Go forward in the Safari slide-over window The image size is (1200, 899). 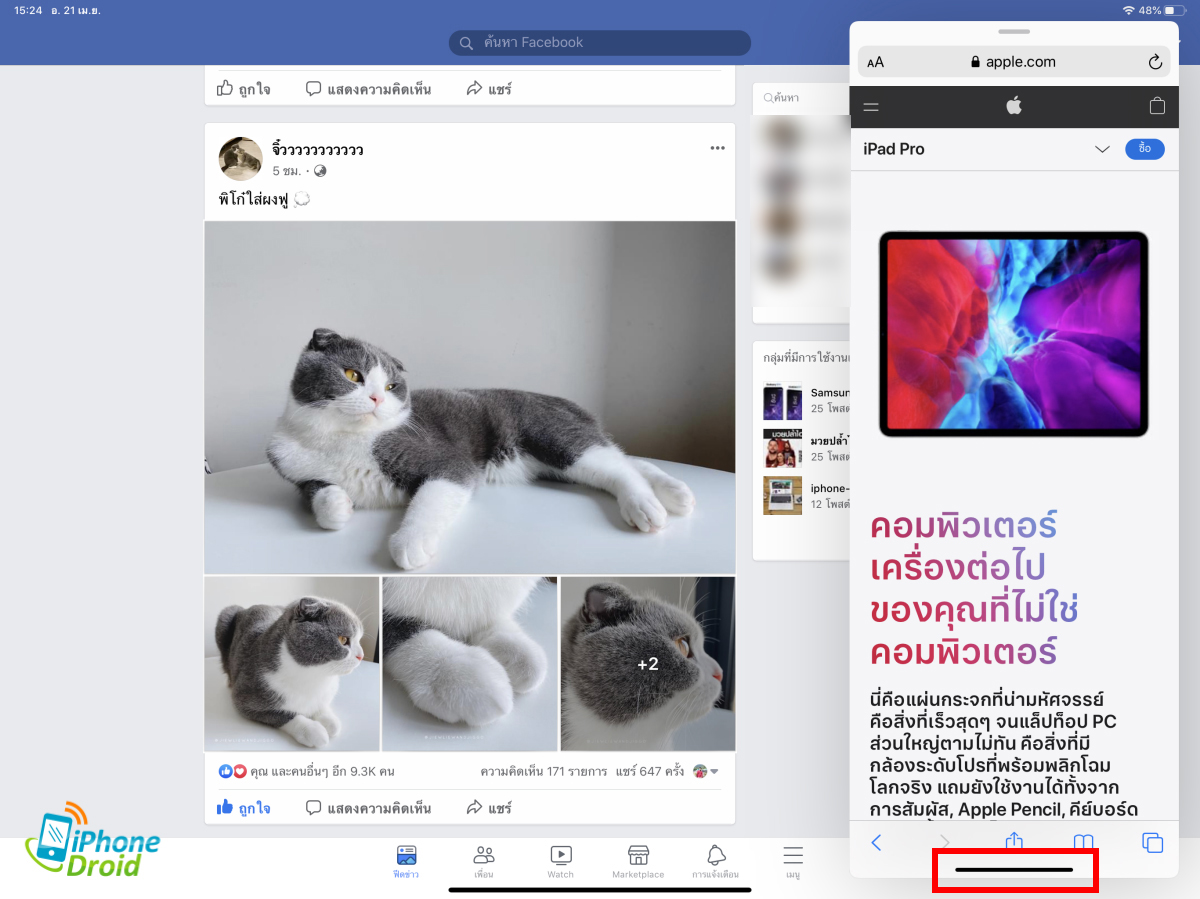[x=945, y=843]
